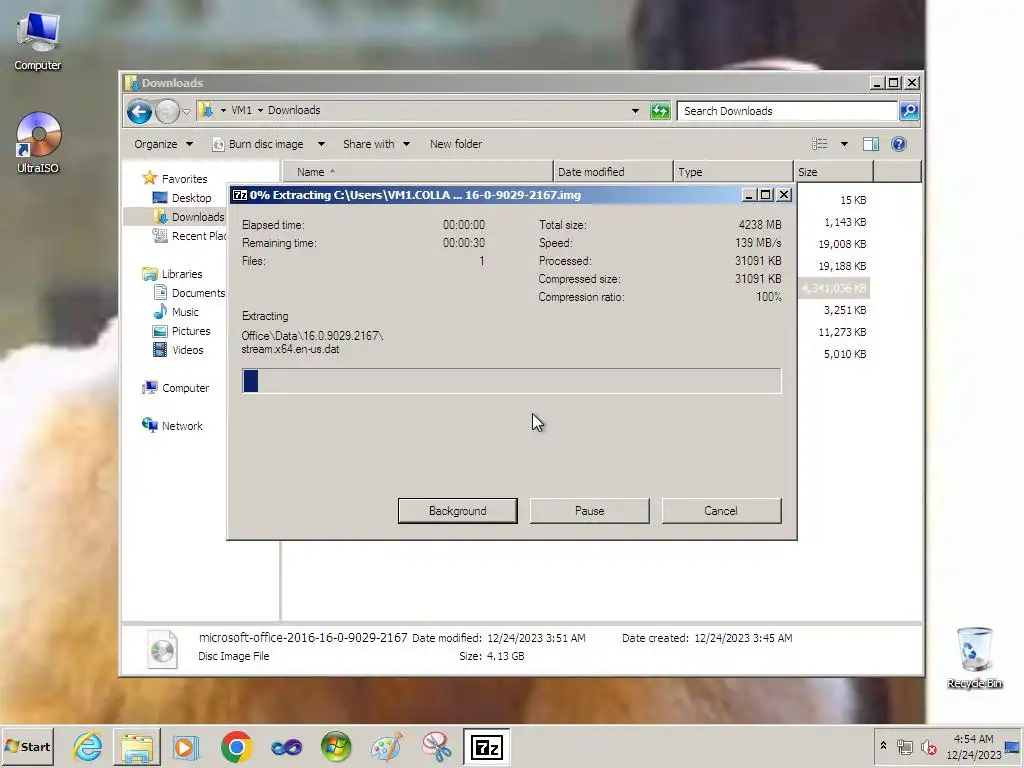Screen dimensions: 1024x768
Task: Open the Computer desktop icon
Action: point(37,42)
